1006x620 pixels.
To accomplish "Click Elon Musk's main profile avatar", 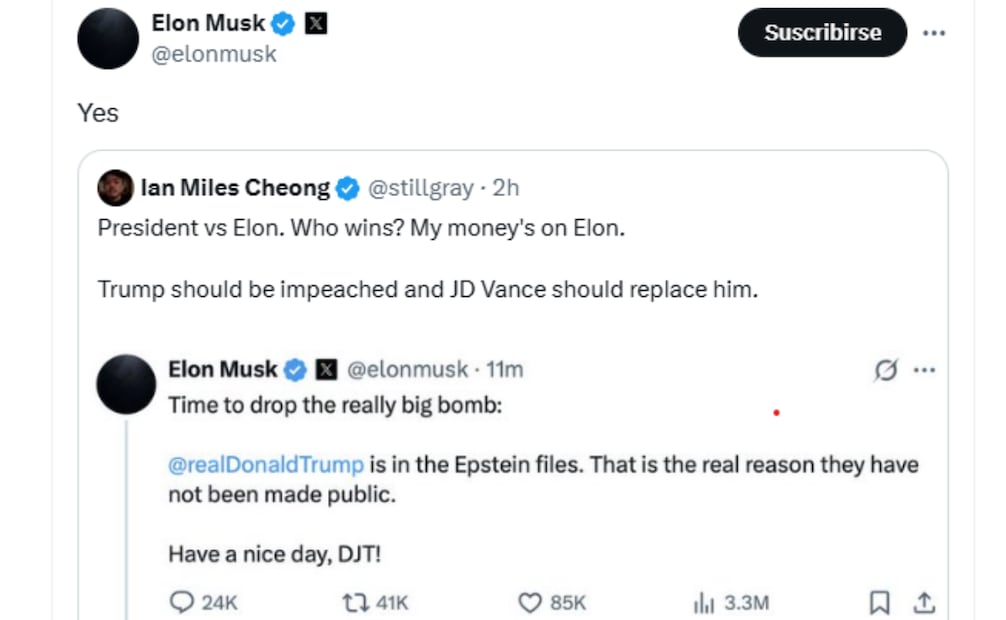I will [x=108, y=39].
